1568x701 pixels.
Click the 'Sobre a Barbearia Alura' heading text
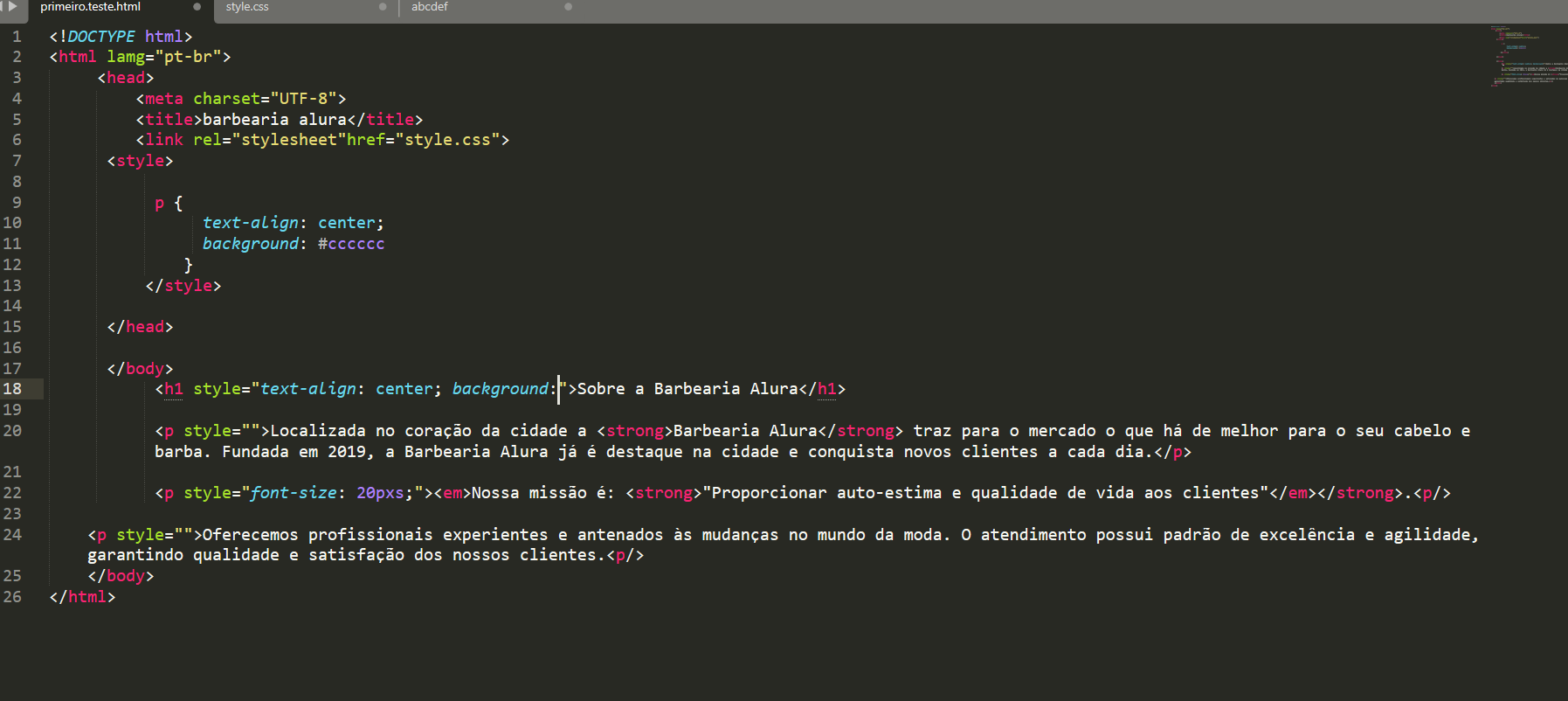687,389
